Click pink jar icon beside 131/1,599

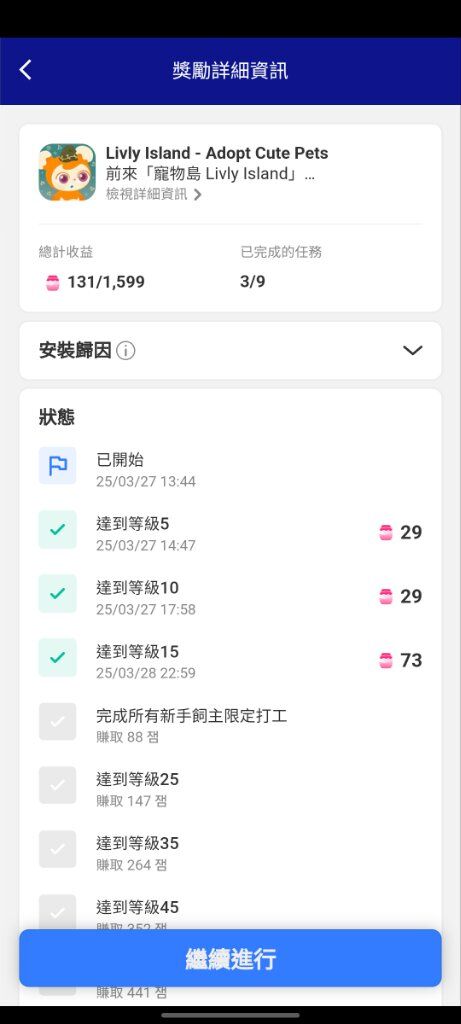(53, 283)
